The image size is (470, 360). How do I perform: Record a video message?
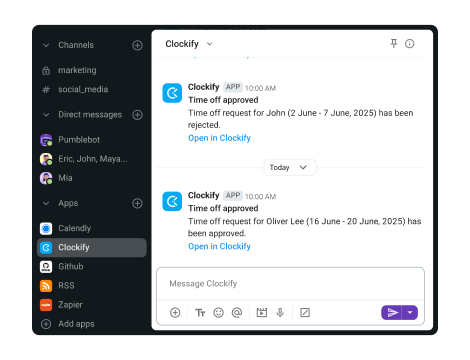coord(262,313)
